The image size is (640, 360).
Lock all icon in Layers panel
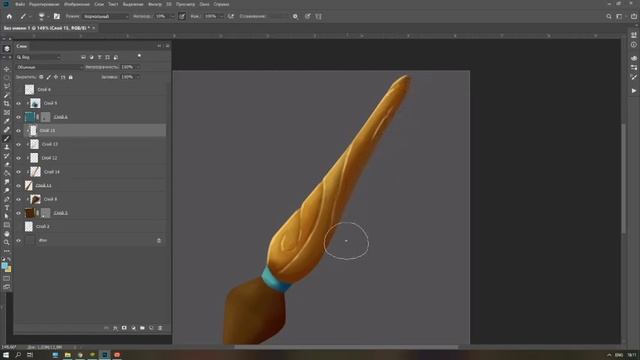point(71,77)
